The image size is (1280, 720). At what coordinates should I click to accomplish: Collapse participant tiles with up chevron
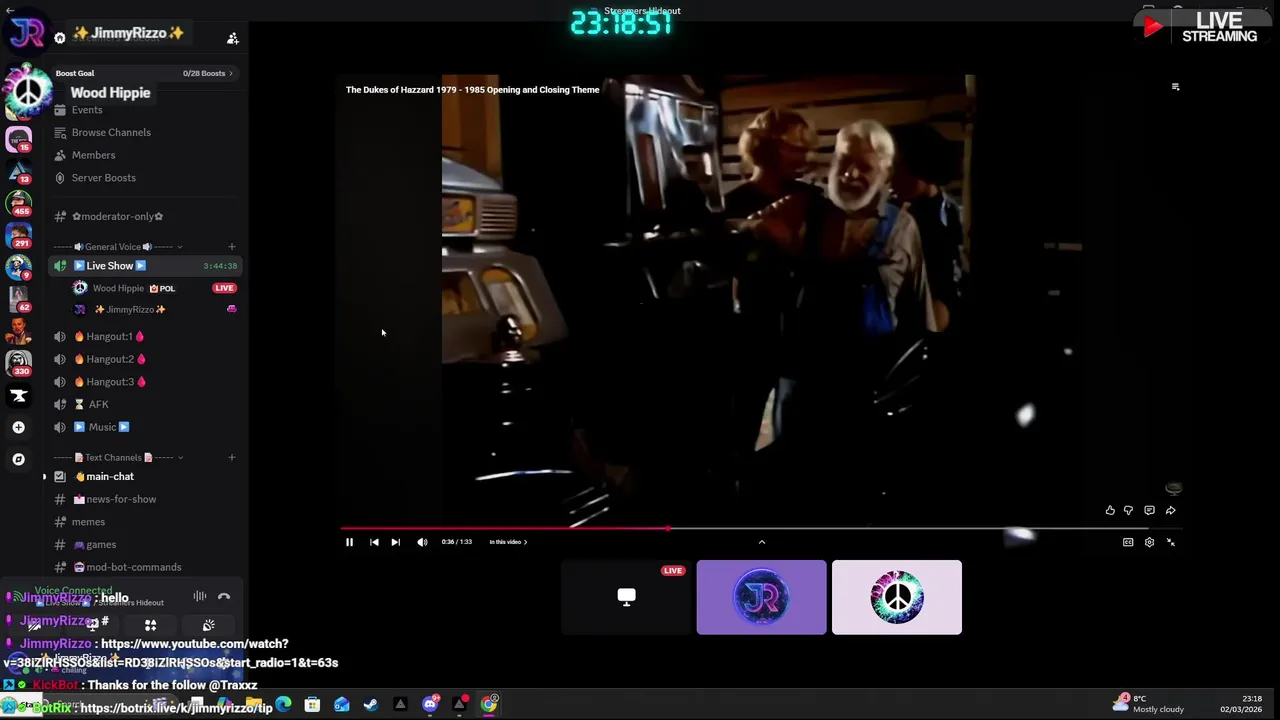coord(761,542)
